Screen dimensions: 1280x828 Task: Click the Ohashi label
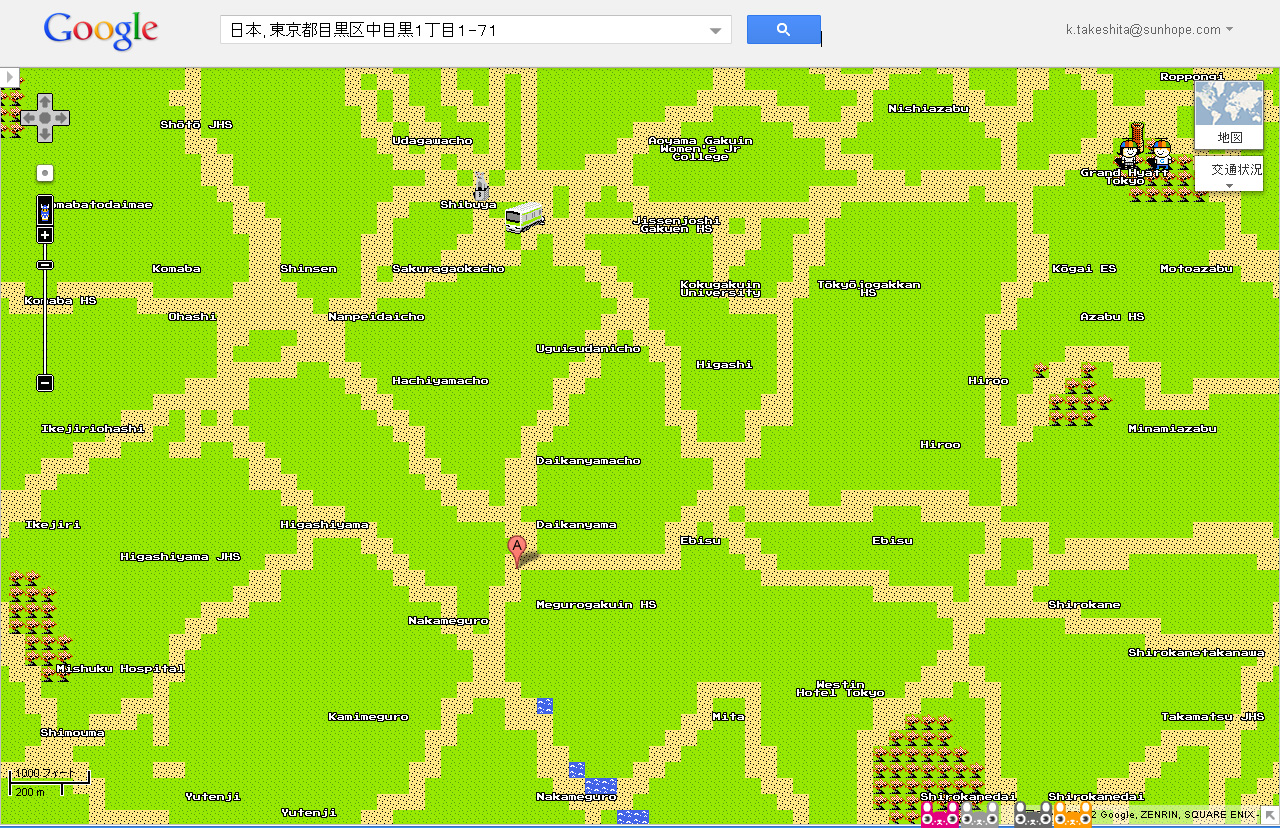pos(192,317)
